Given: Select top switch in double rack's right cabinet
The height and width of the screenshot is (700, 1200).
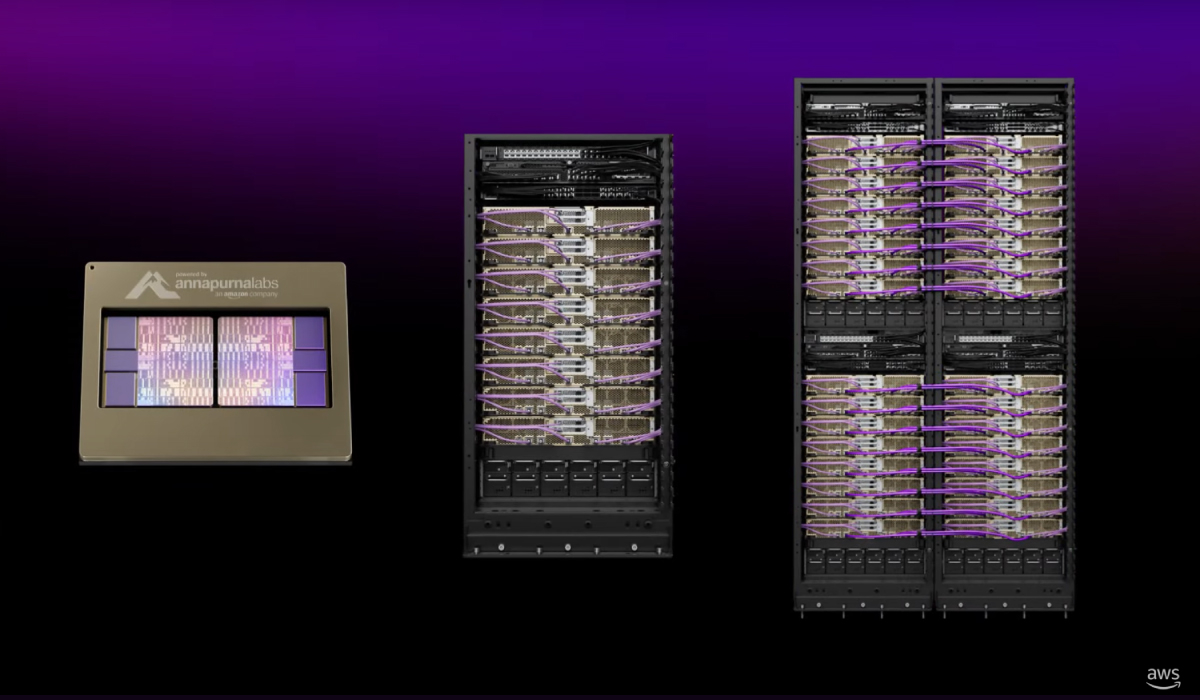Looking at the screenshot, I should click(1003, 103).
